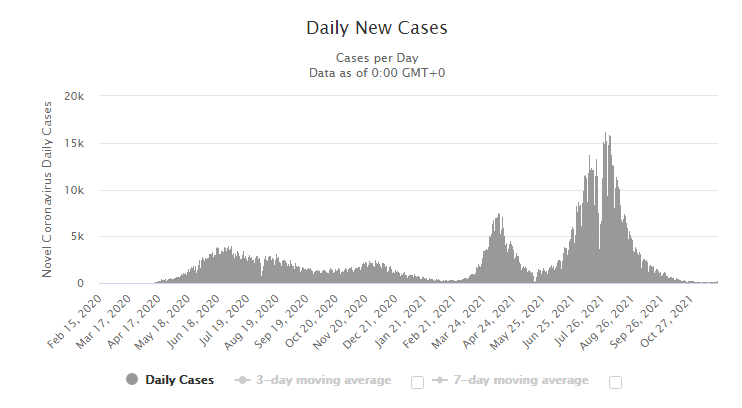Enable the 3-day moving average checkbox

click(418, 381)
